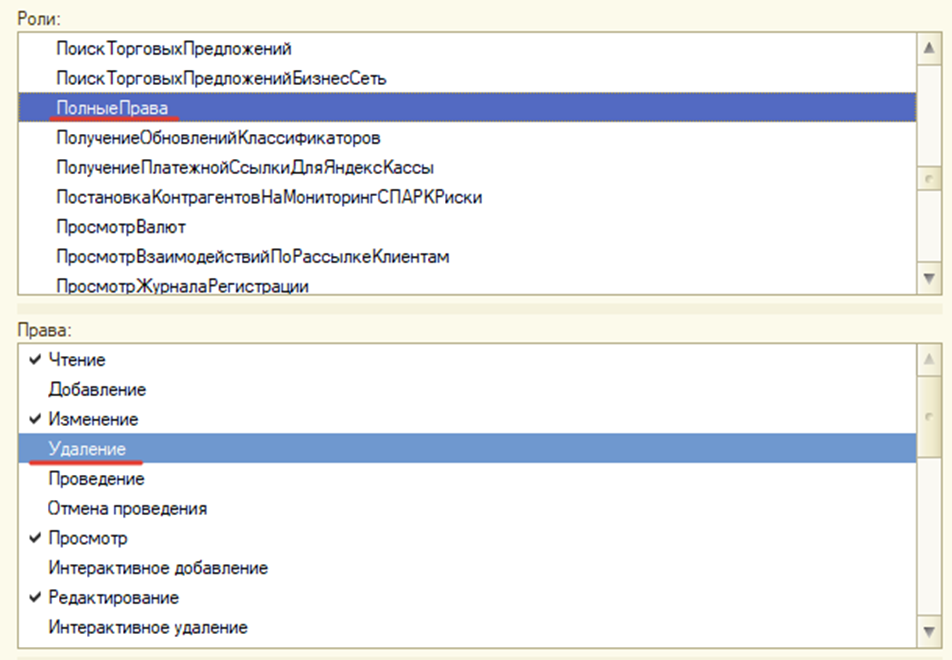
Task: Enable the checkbox beside Добавление right
Action: 36,390
